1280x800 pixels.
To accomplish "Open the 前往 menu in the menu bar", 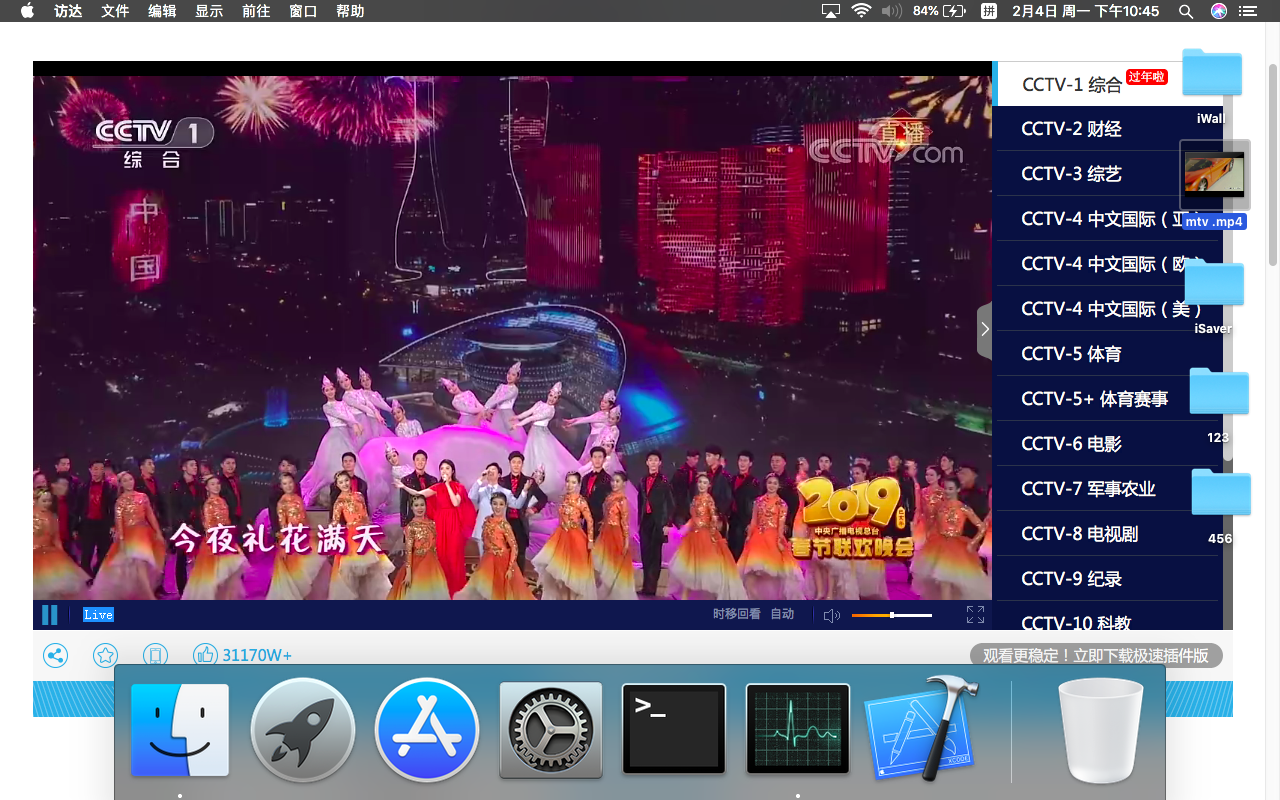I will coord(256,11).
